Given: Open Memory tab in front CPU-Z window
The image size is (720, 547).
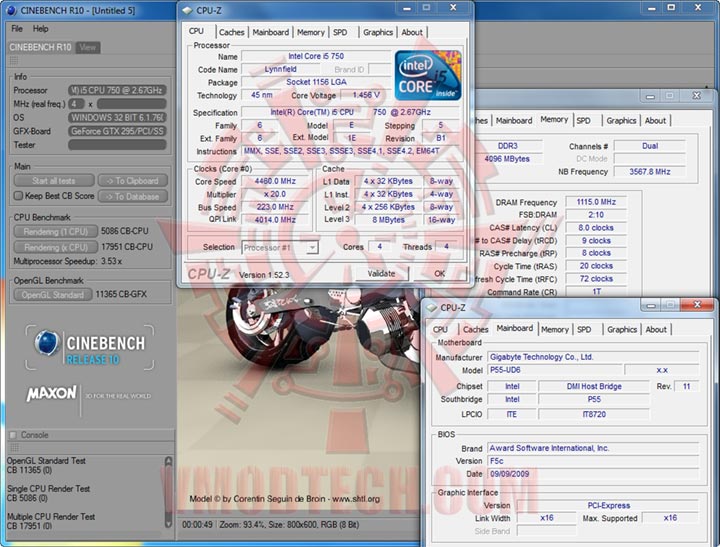Looking at the screenshot, I should (x=310, y=32).
